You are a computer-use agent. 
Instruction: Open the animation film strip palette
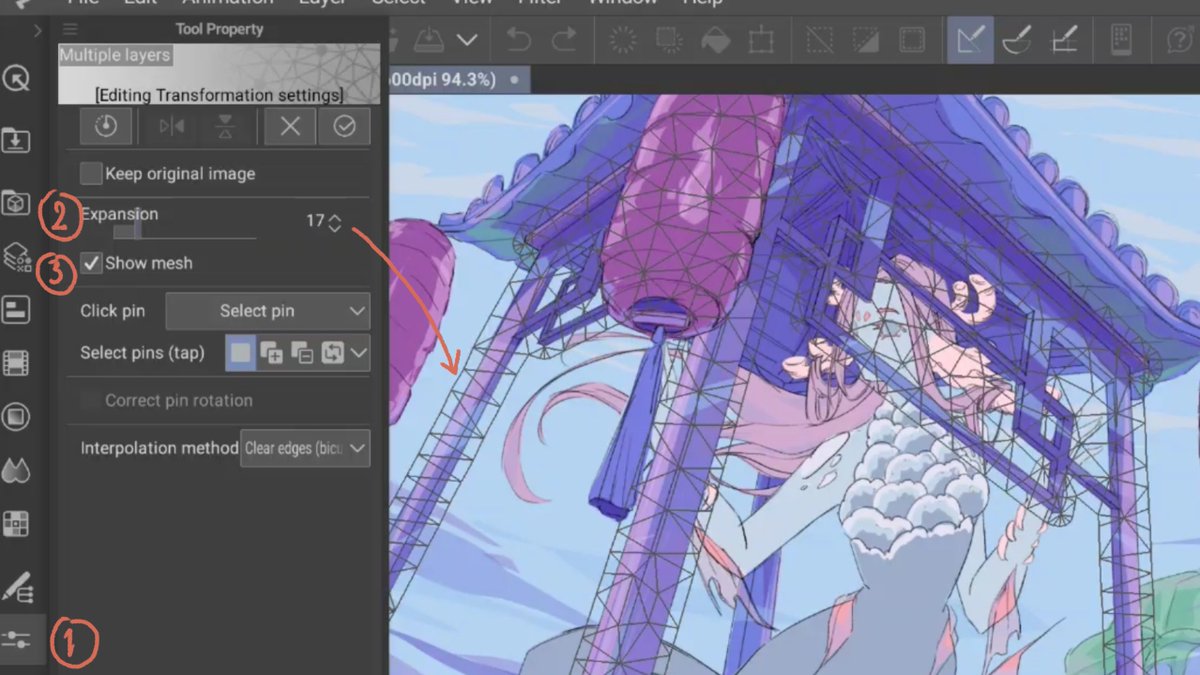pyautogui.click(x=16, y=364)
